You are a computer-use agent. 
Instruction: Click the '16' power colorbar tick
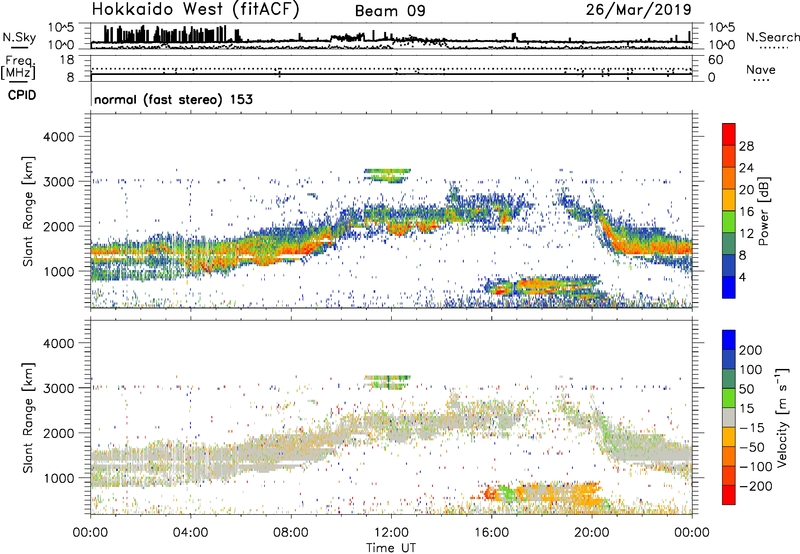tap(746, 212)
